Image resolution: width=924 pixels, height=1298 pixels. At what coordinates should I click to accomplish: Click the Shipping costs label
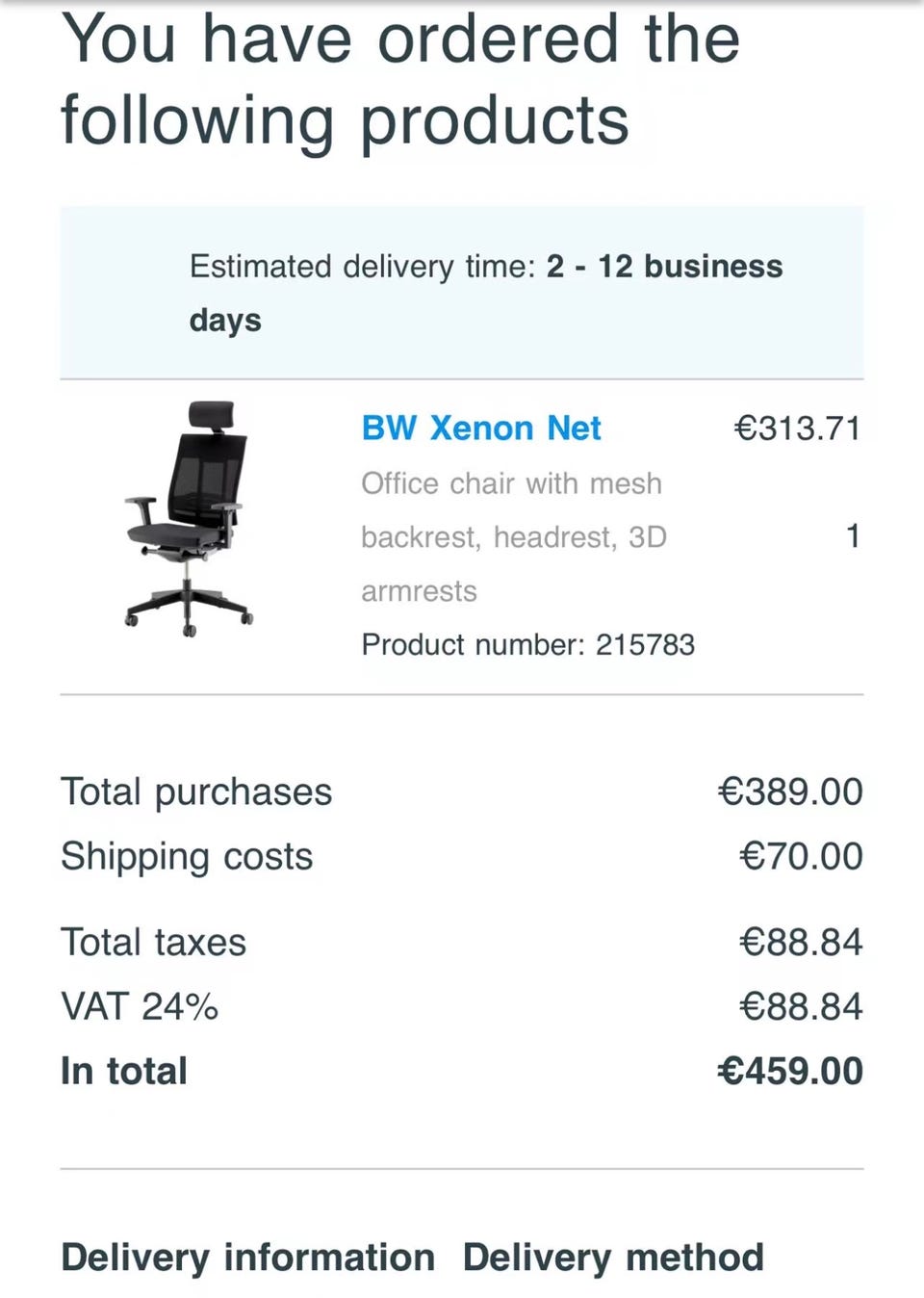(x=187, y=856)
